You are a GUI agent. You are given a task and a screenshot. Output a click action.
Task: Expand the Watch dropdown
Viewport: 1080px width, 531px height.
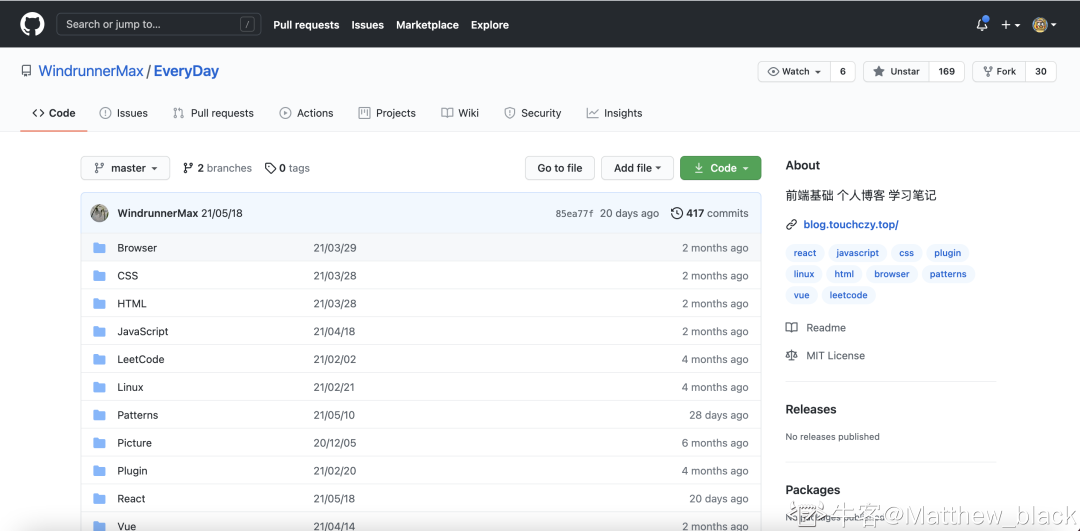pyautogui.click(x=794, y=72)
